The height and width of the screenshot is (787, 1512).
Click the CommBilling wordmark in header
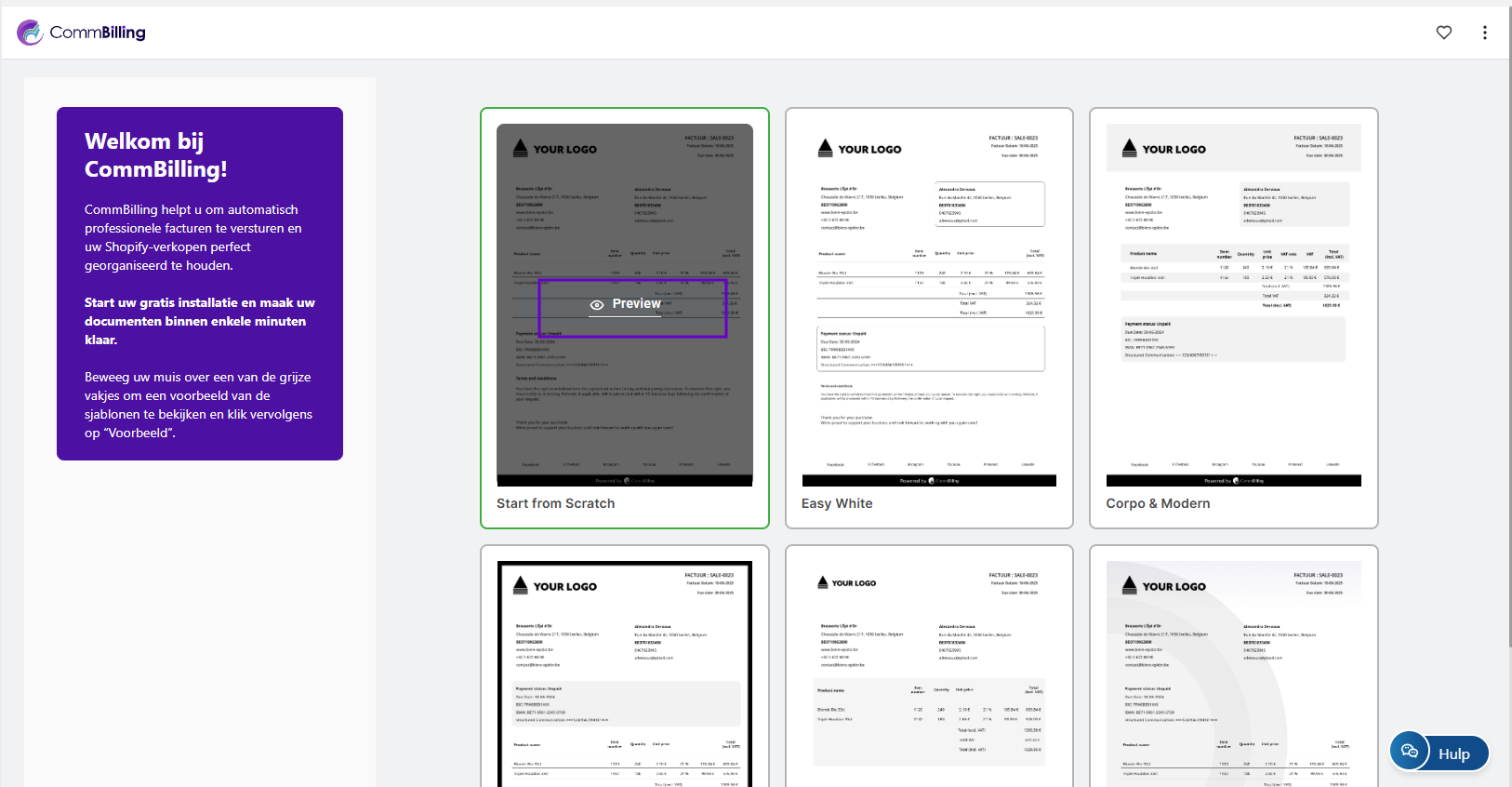pyautogui.click(x=98, y=33)
